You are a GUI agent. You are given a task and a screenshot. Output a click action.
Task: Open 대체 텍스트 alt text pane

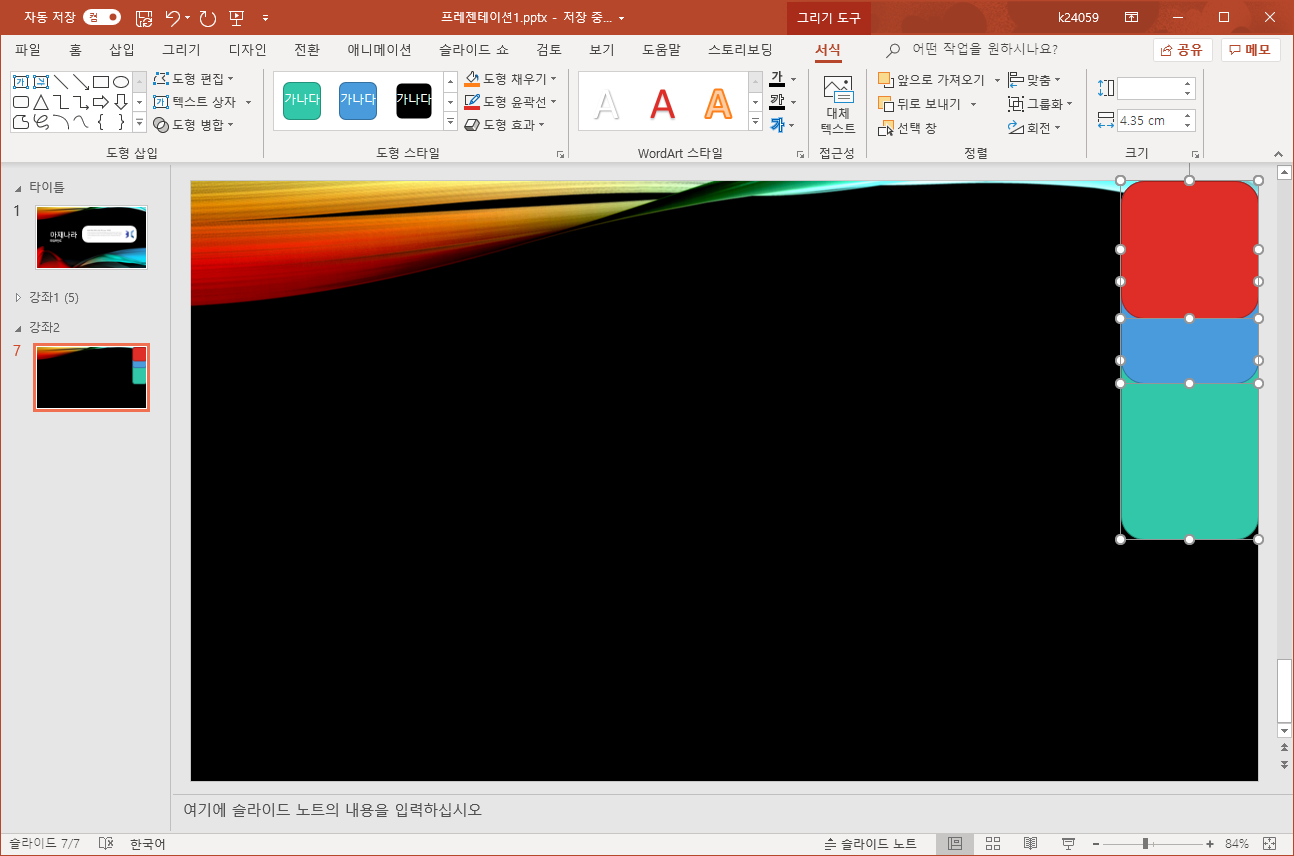(x=838, y=105)
